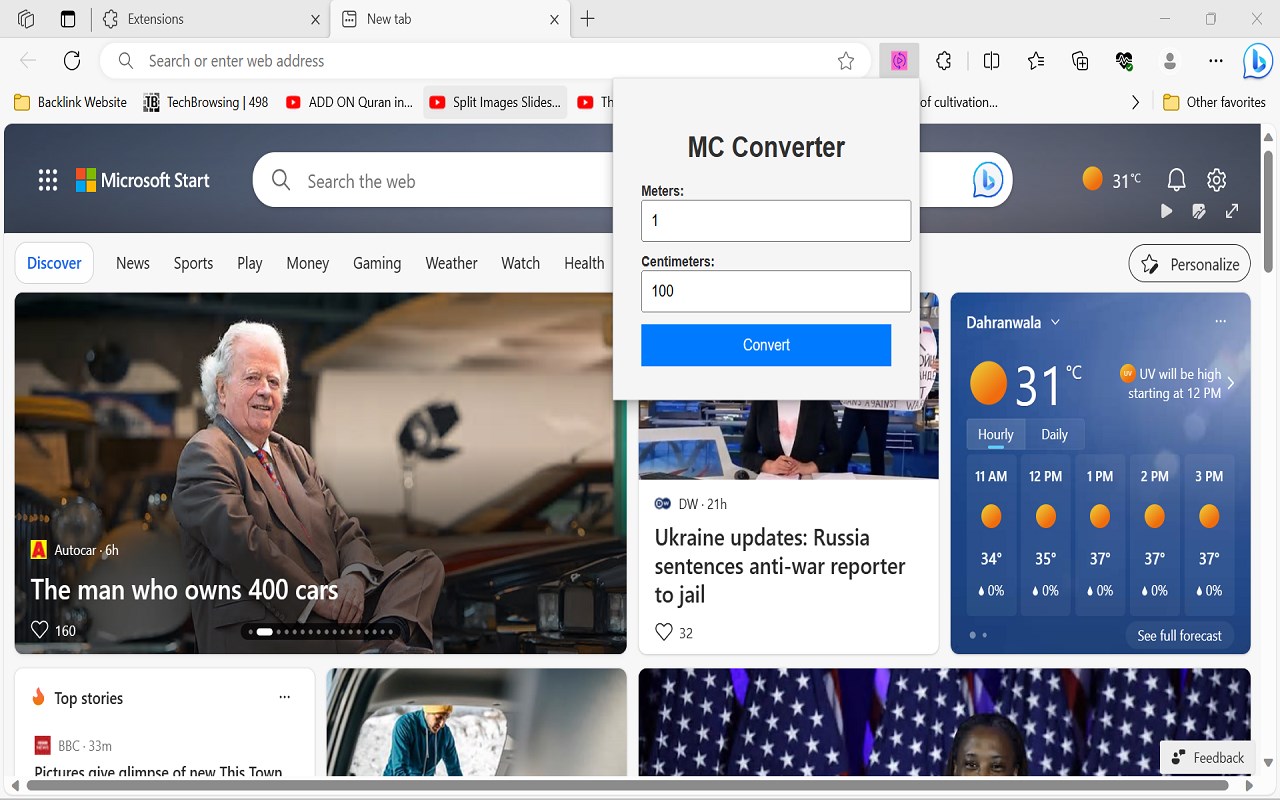
Task: Open the 400 cars headline article
Action: [184, 590]
